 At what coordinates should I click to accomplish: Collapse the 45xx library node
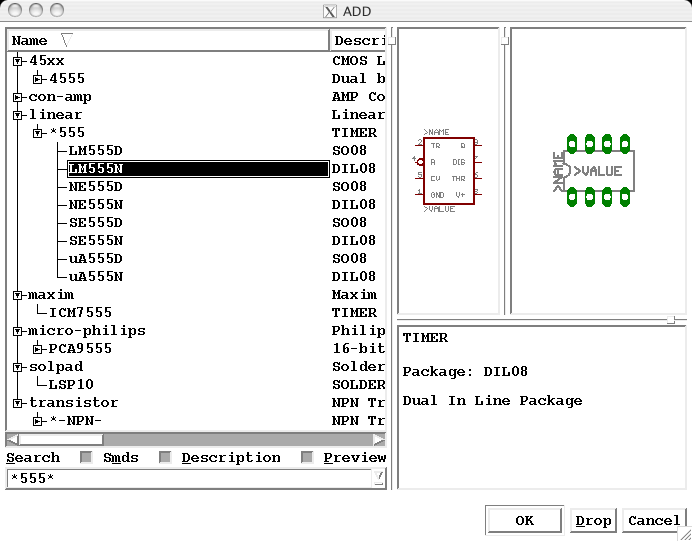click(x=17, y=61)
